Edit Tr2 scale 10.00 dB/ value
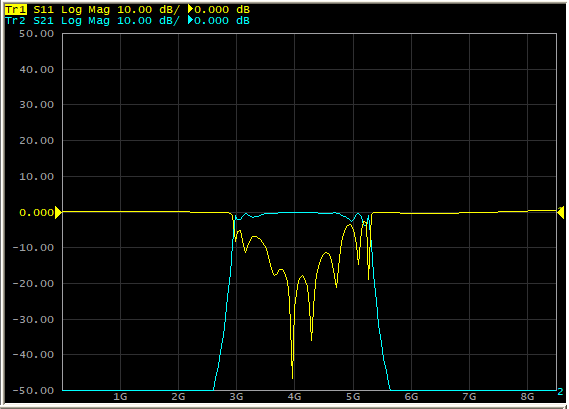569x409 pixels. [x=148, y=21]
